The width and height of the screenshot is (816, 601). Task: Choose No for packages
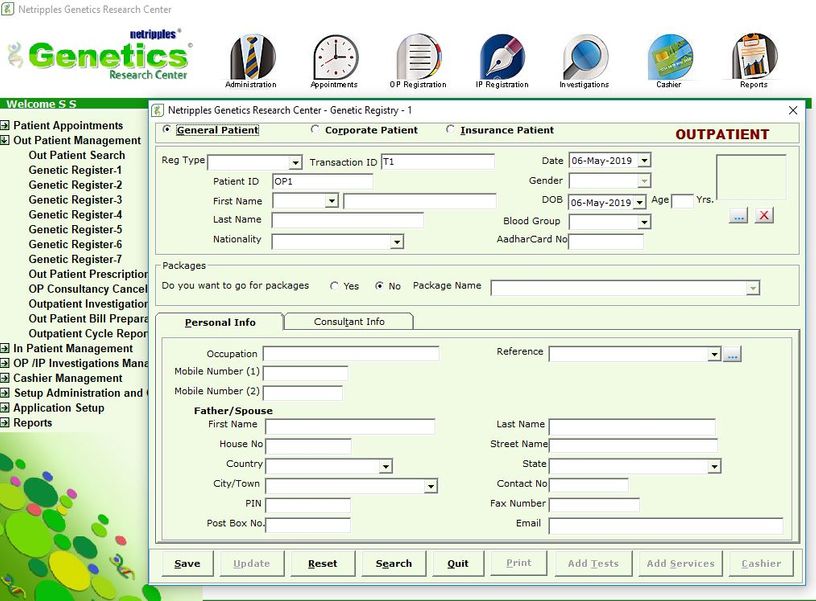[x=379, y=286]
